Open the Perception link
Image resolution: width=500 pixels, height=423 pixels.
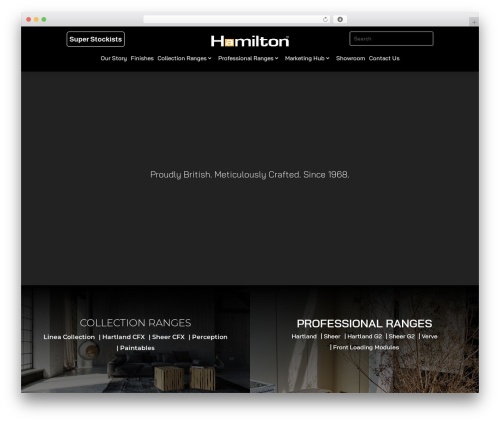click(209, 337)
